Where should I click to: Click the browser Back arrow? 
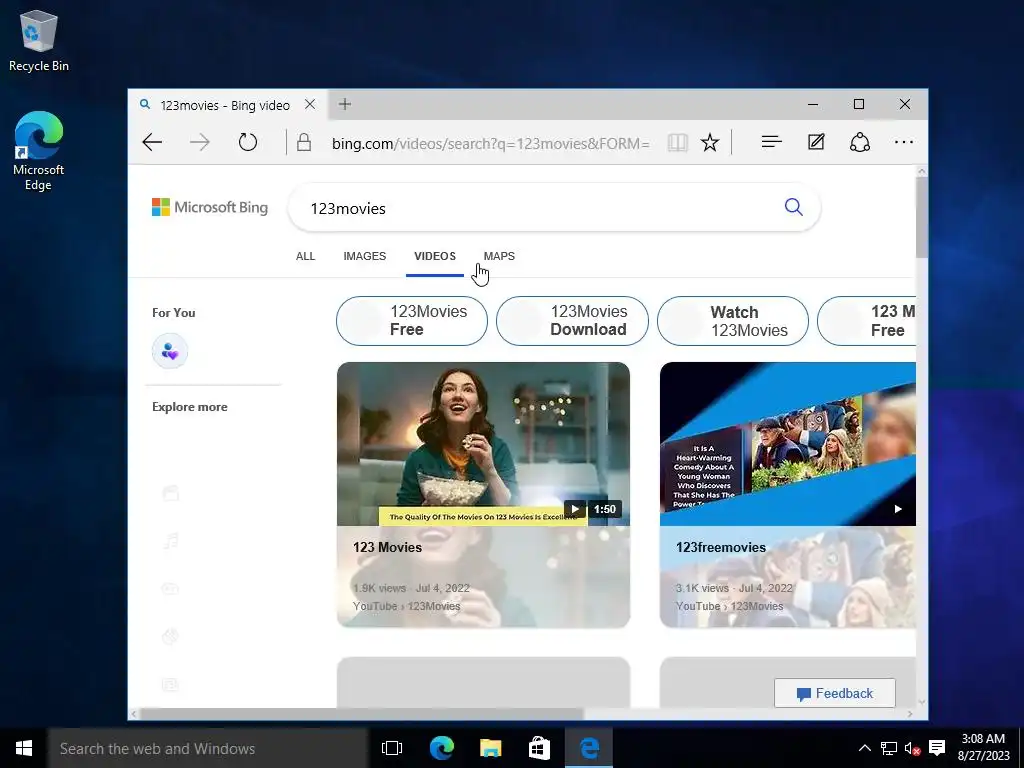[152, 142]
